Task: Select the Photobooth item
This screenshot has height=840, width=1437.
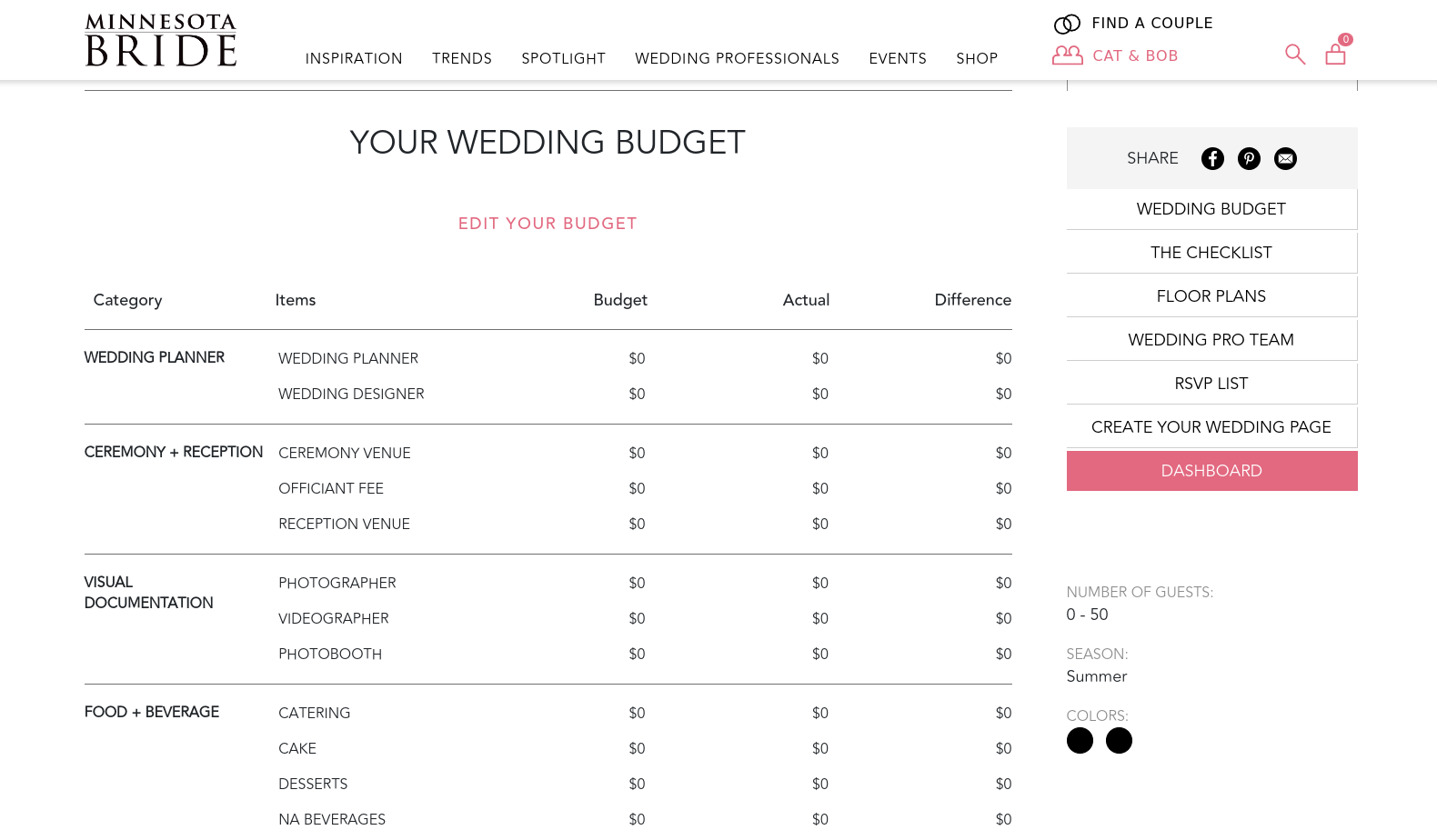Action: point(330,654)
